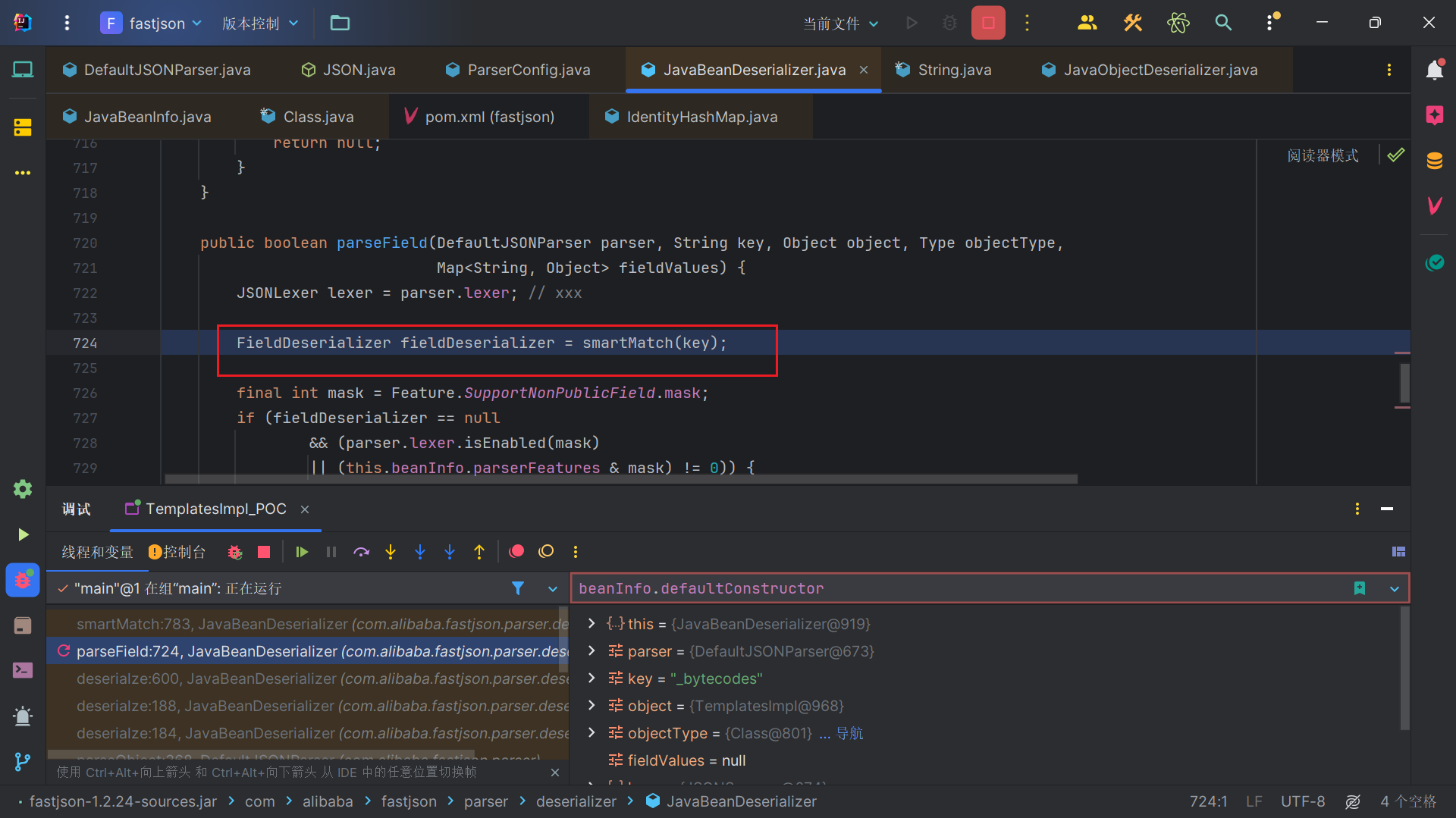The height and width of the screenshot is (818, 1456).
Task: Open Code With Me people icon
Action: click(1087, 24)
